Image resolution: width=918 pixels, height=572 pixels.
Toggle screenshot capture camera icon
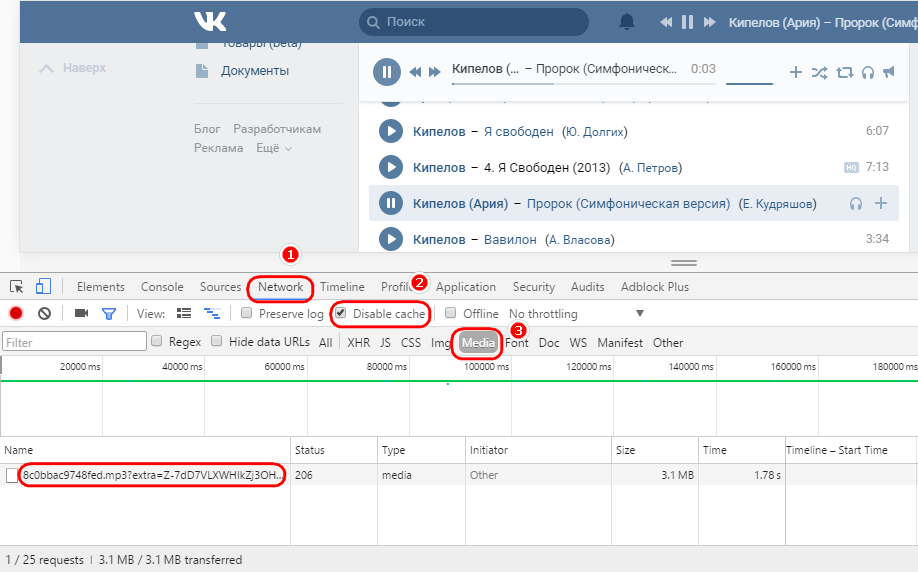[x=81, y=313]
